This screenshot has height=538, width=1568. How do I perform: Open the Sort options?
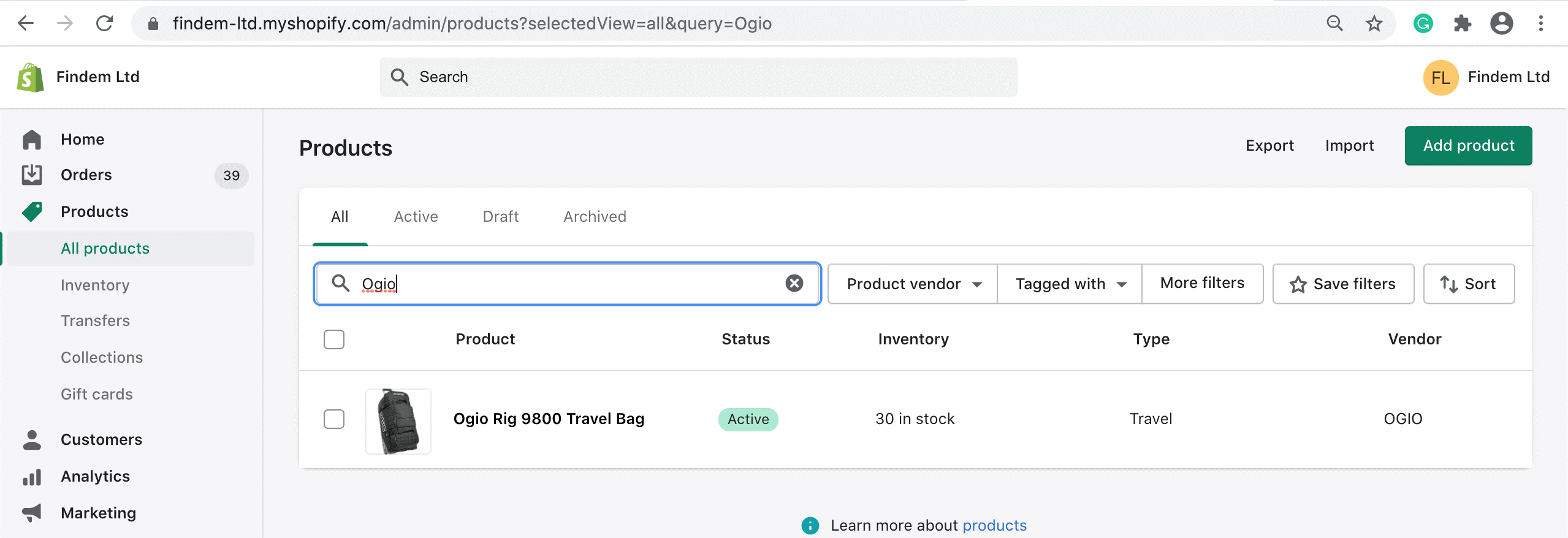(1469, 284)
